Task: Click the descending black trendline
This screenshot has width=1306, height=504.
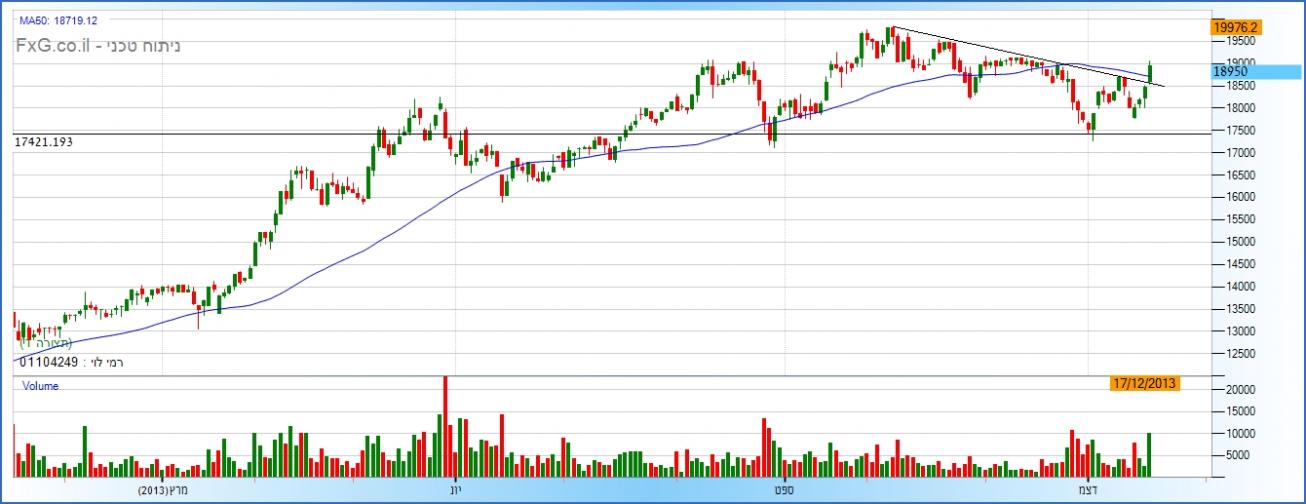Action: pos(1000,52)
